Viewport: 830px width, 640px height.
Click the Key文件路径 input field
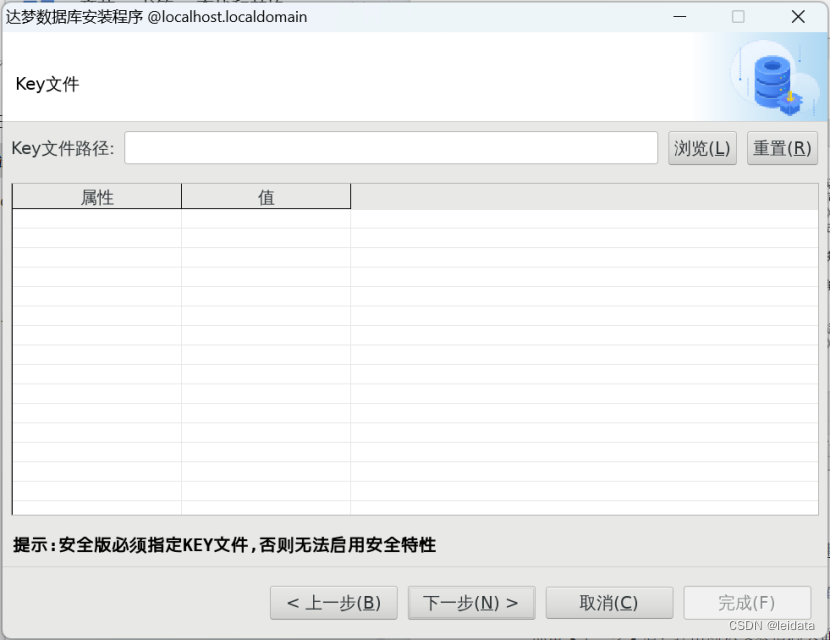point(391,148)
